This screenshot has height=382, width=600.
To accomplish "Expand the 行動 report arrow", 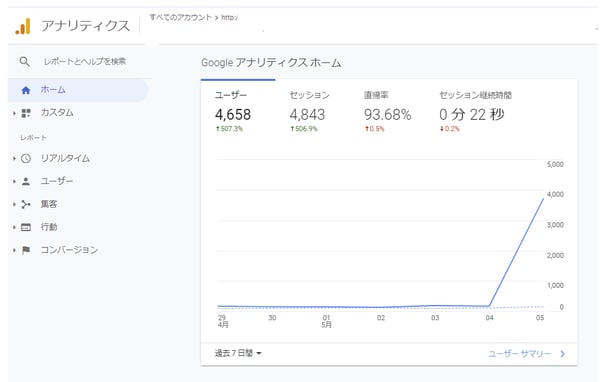I will (14, 227).
